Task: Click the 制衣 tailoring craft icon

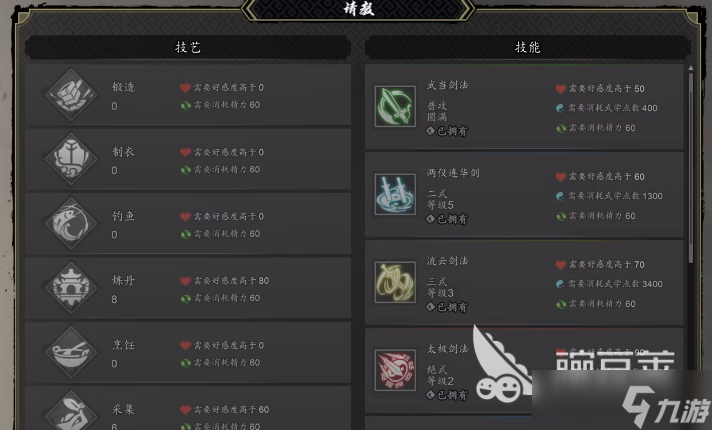Action: pos(71,159)
